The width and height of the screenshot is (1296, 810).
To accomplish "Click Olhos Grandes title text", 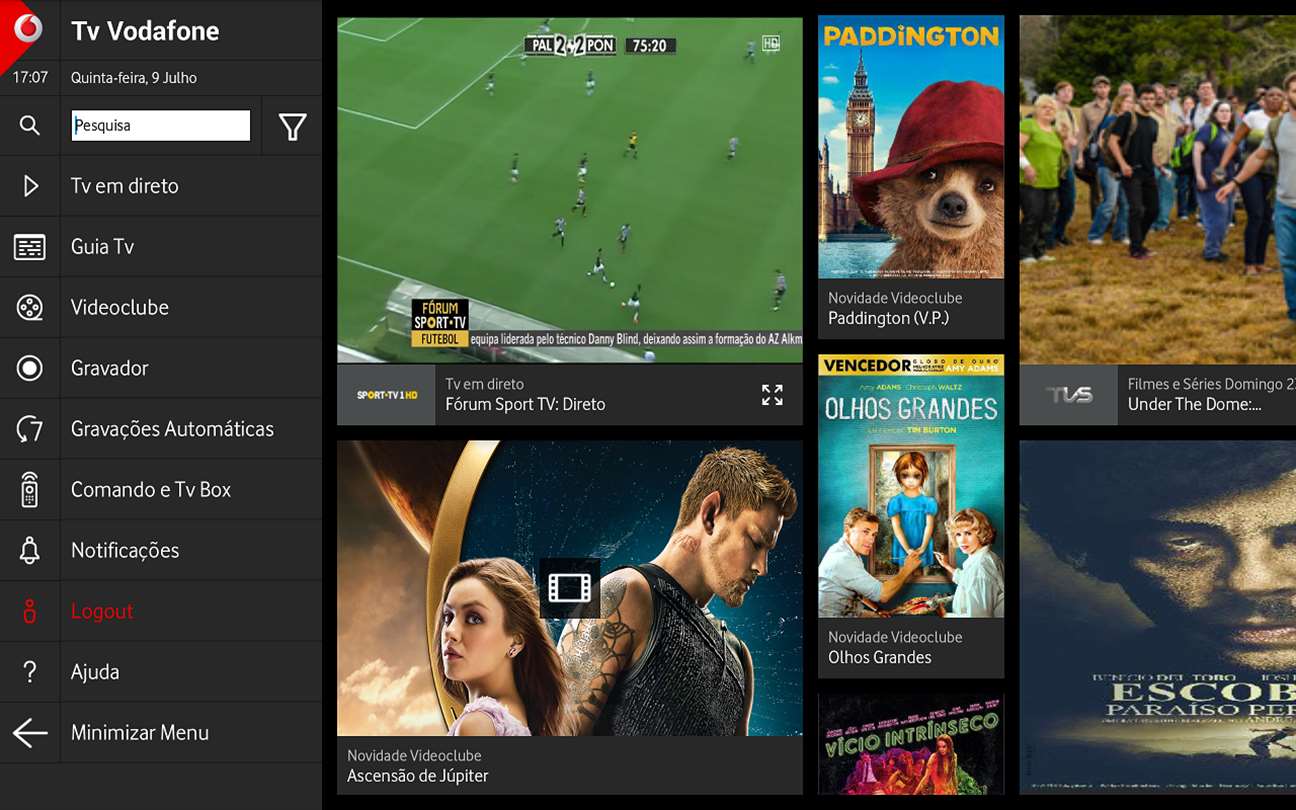I will [x=880, y=657].
